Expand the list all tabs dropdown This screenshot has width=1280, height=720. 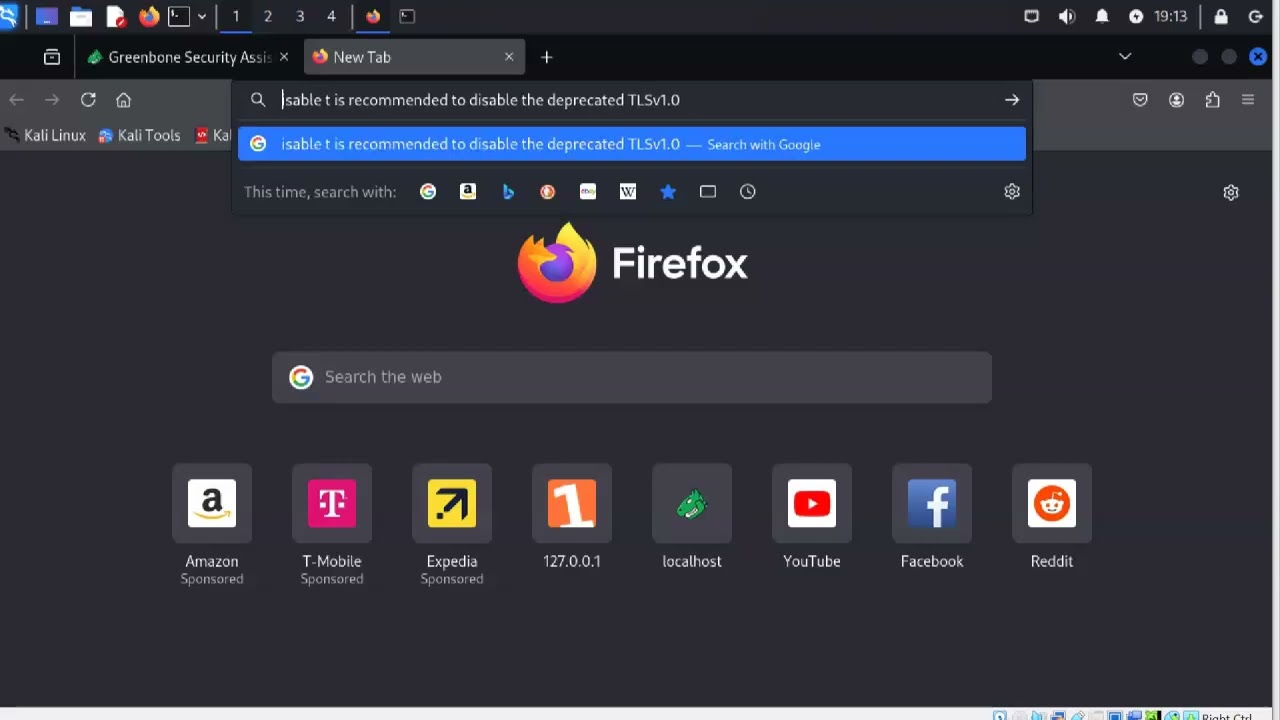[x=1125, y=57]
